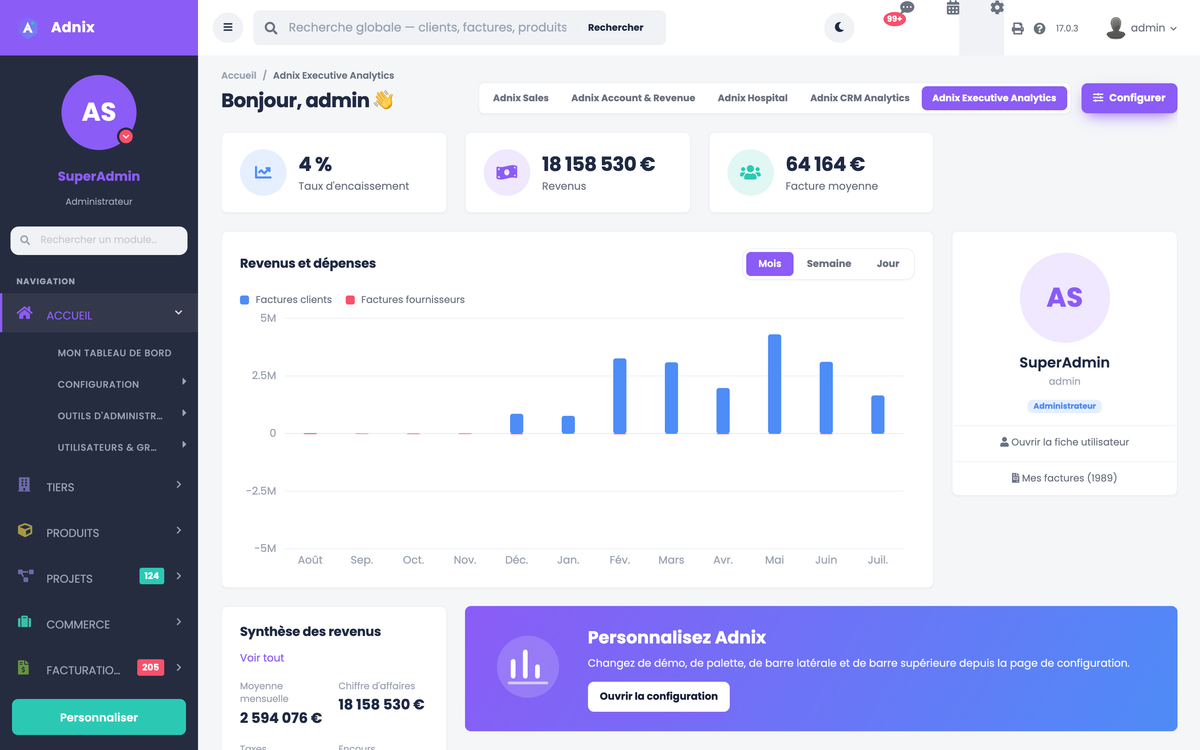Viewport: 1200px width, 750px height.
Task: Toggle the Factures fournisseurs legend
Action: pos(405,299)
